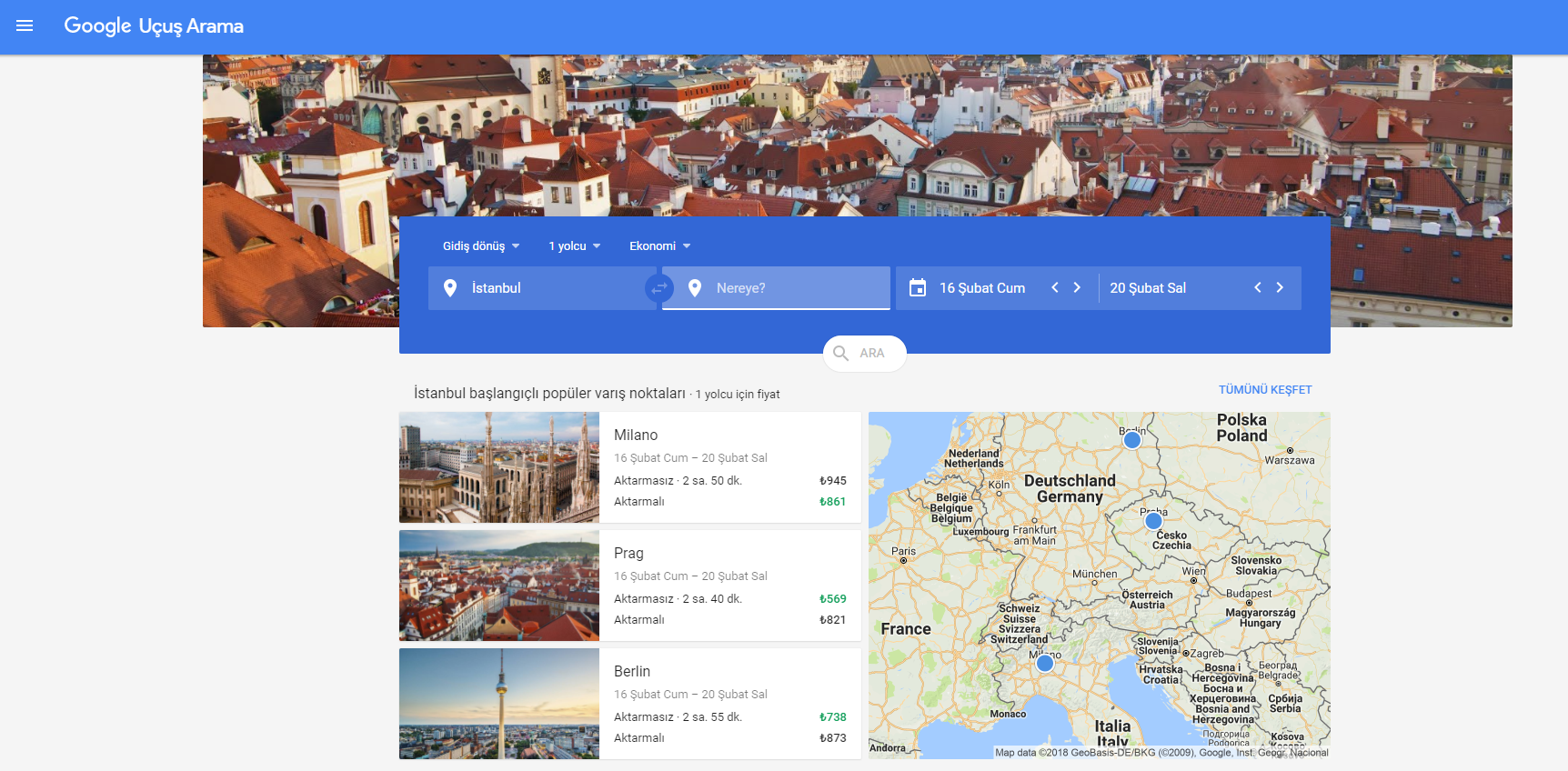Click the Deutschland Germany map label

tap(1070, 488)
